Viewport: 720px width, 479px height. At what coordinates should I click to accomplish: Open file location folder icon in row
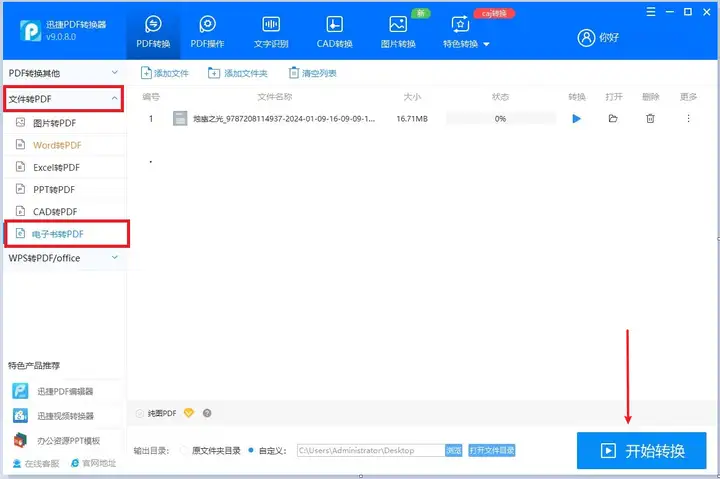[x=613, y=119]
